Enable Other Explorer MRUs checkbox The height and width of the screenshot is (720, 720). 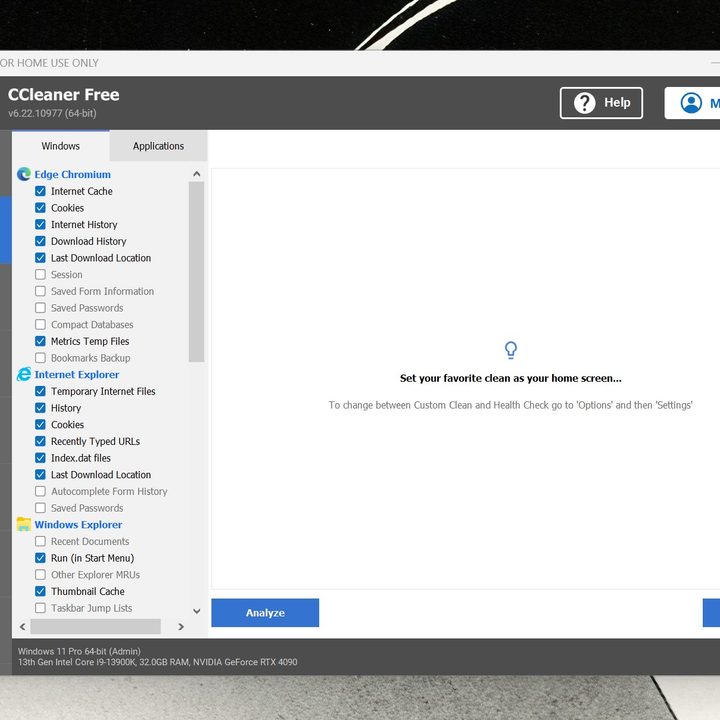tap(40, 574)
